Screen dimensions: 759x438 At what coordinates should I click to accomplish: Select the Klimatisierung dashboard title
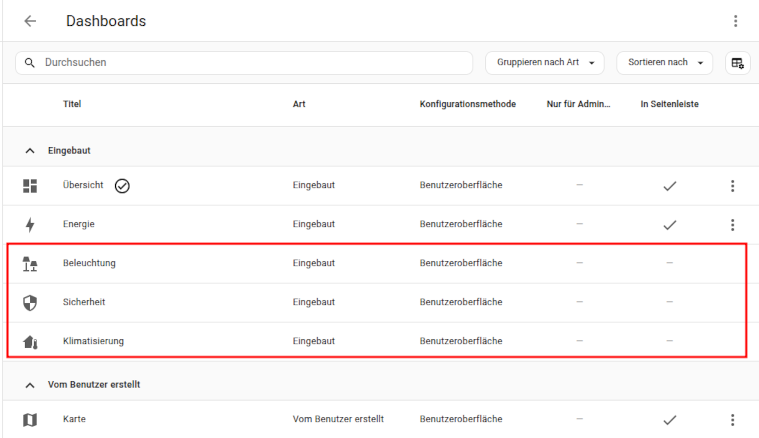pos(93,341)
